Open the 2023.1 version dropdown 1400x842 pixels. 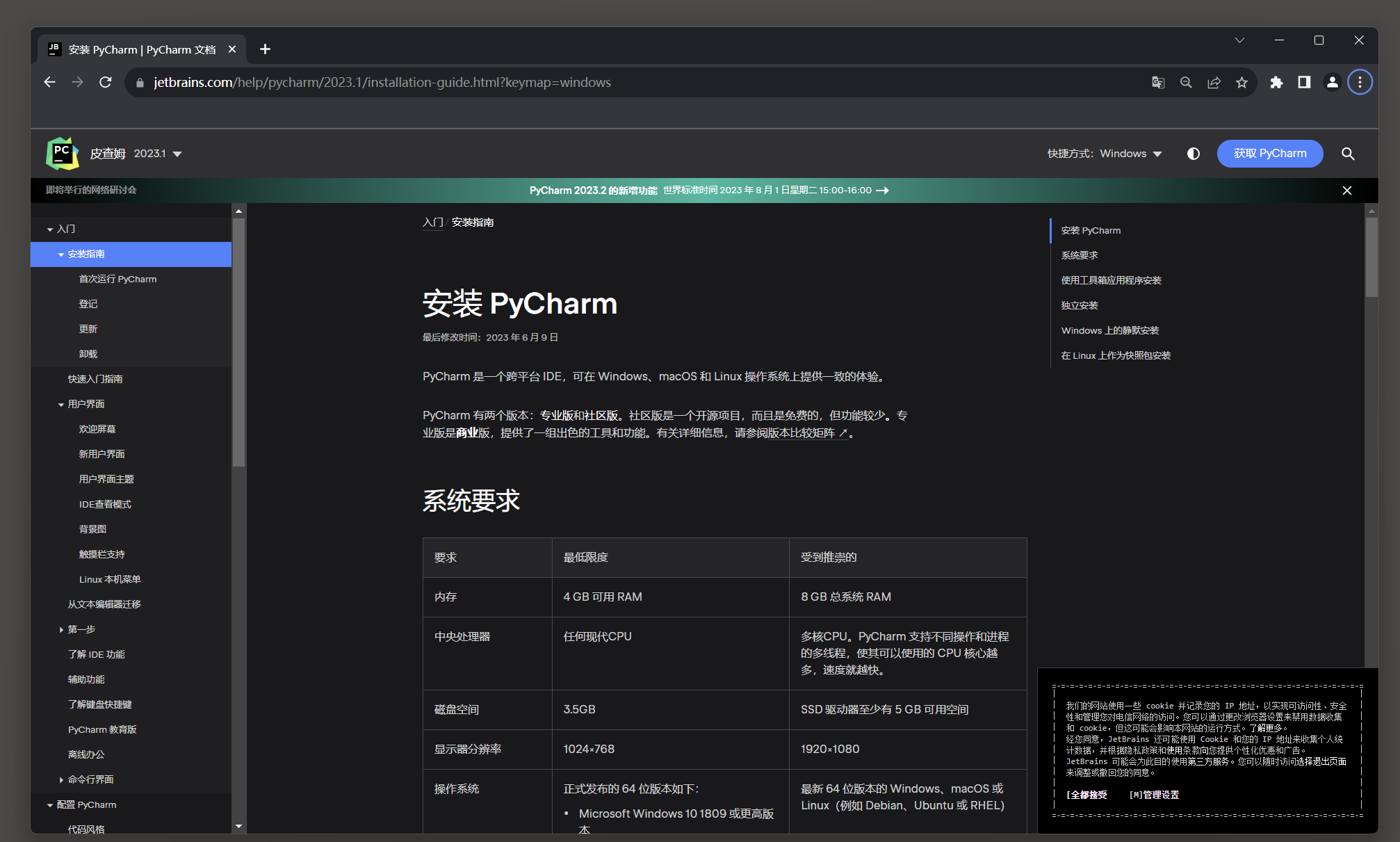point(158,154)
